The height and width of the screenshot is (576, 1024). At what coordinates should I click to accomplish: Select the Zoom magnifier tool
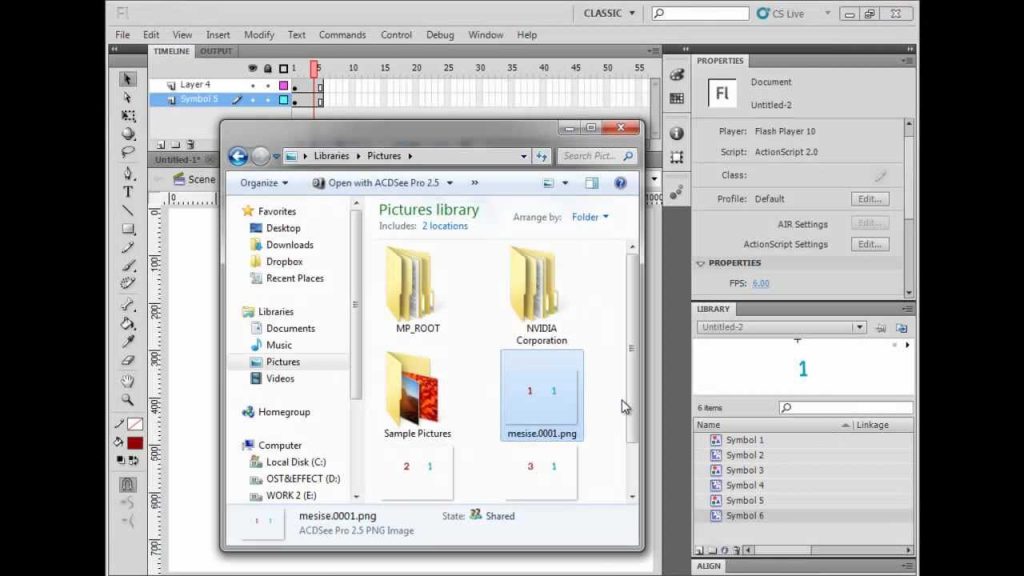[x=128, y=399]
